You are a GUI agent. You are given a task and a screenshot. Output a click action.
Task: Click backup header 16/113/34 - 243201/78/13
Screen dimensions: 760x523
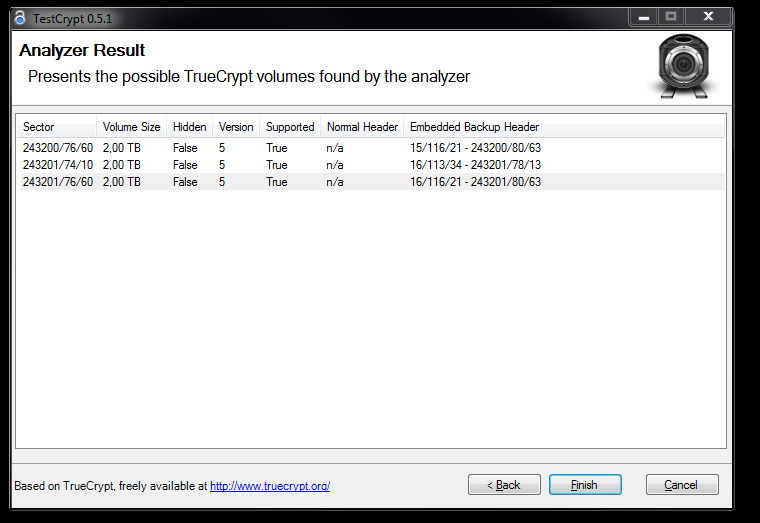475,165
